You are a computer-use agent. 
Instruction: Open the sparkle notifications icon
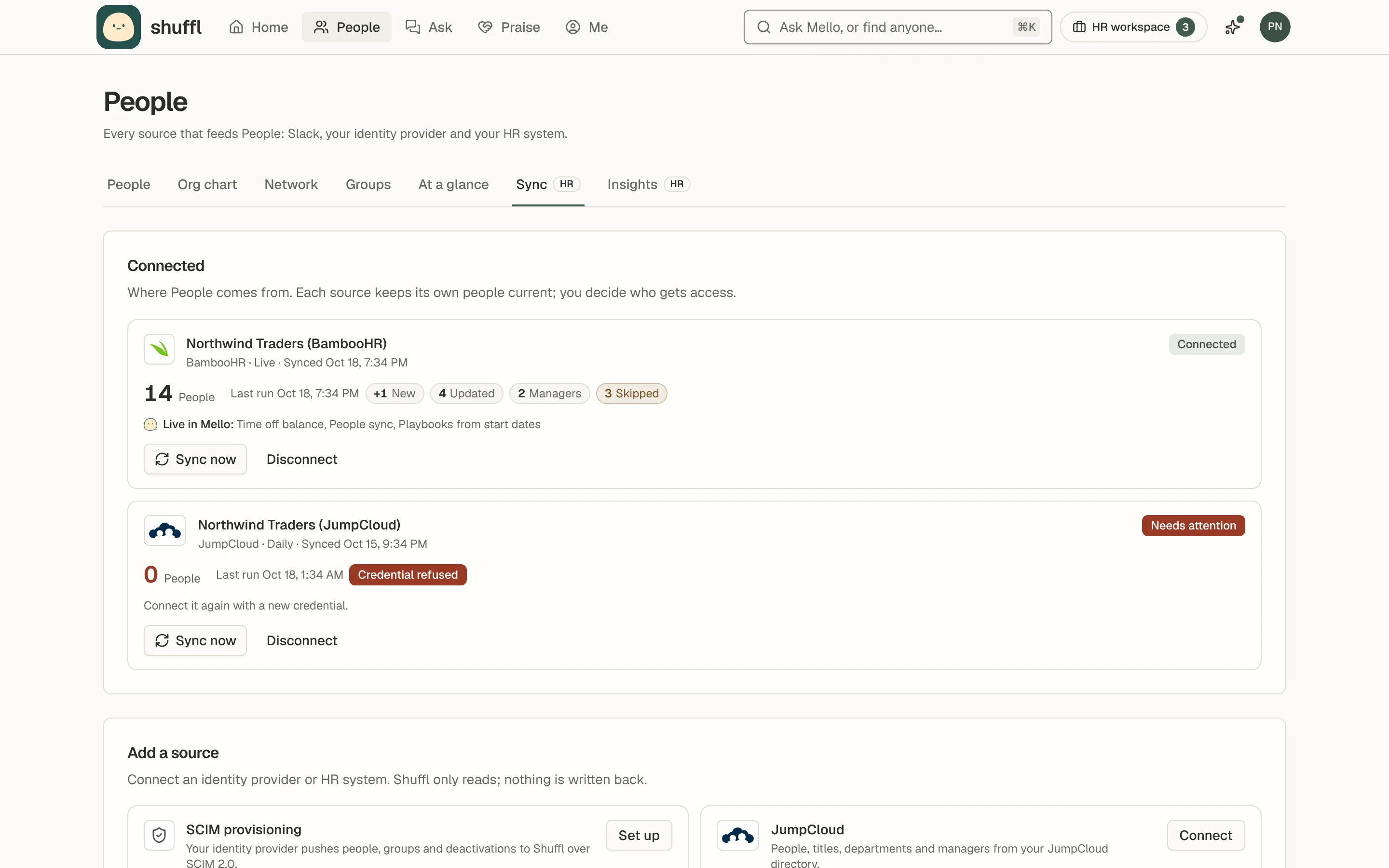click(x=1233, y=27)
